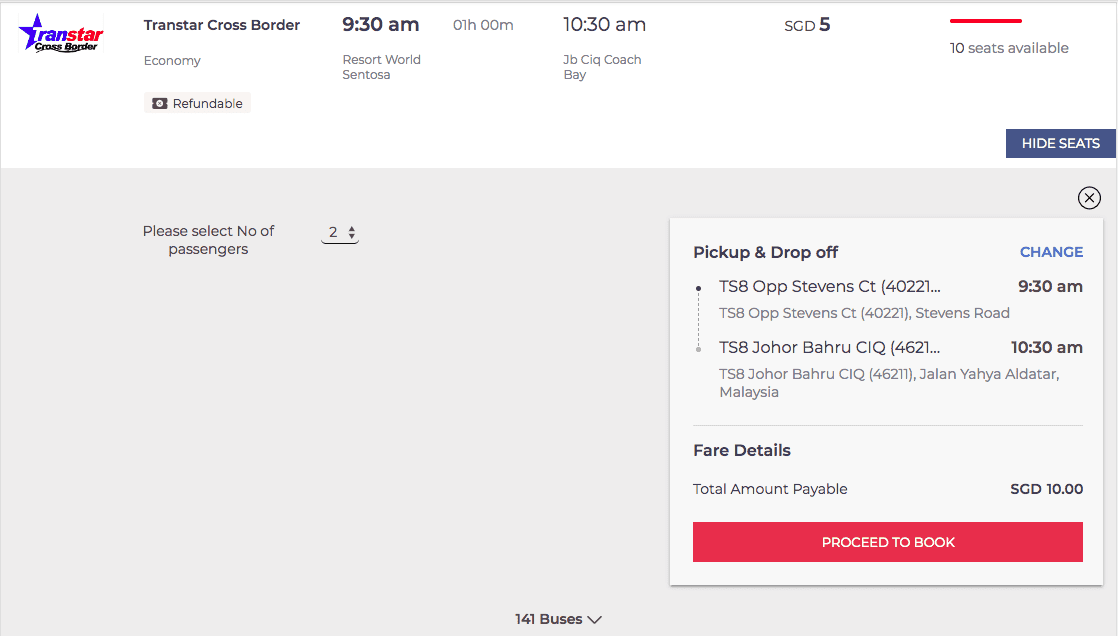
Task: Click the Refundable badge label
Action: (x=207, y=103)
